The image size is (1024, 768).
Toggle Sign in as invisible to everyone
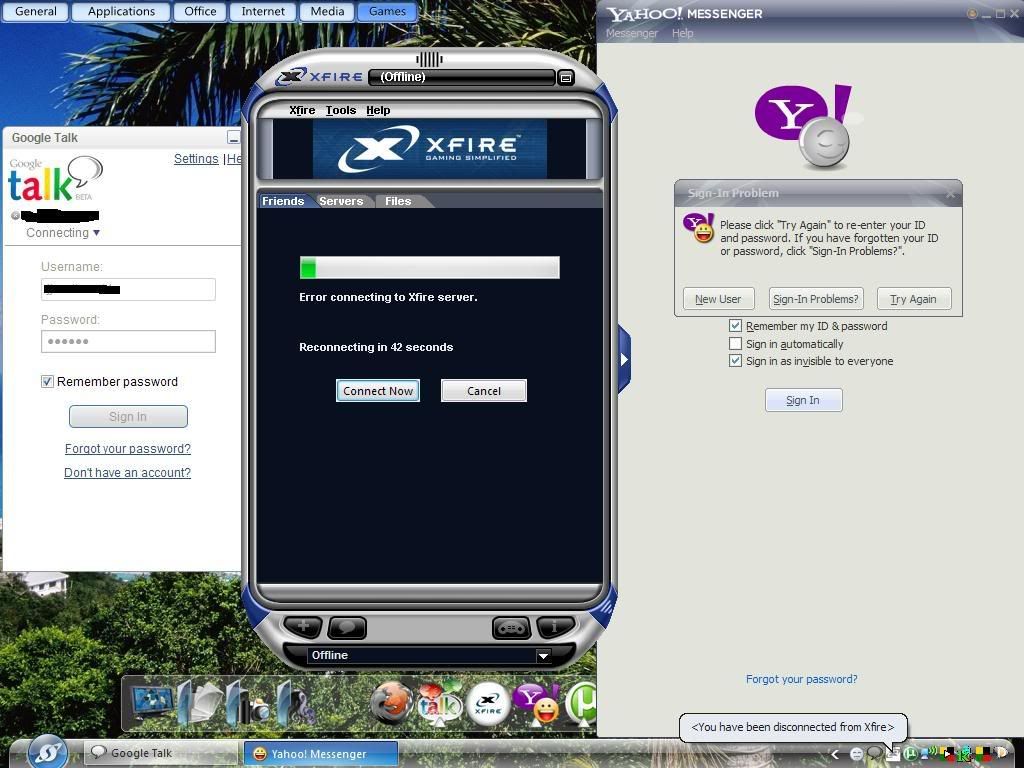(x=735, y=360)
